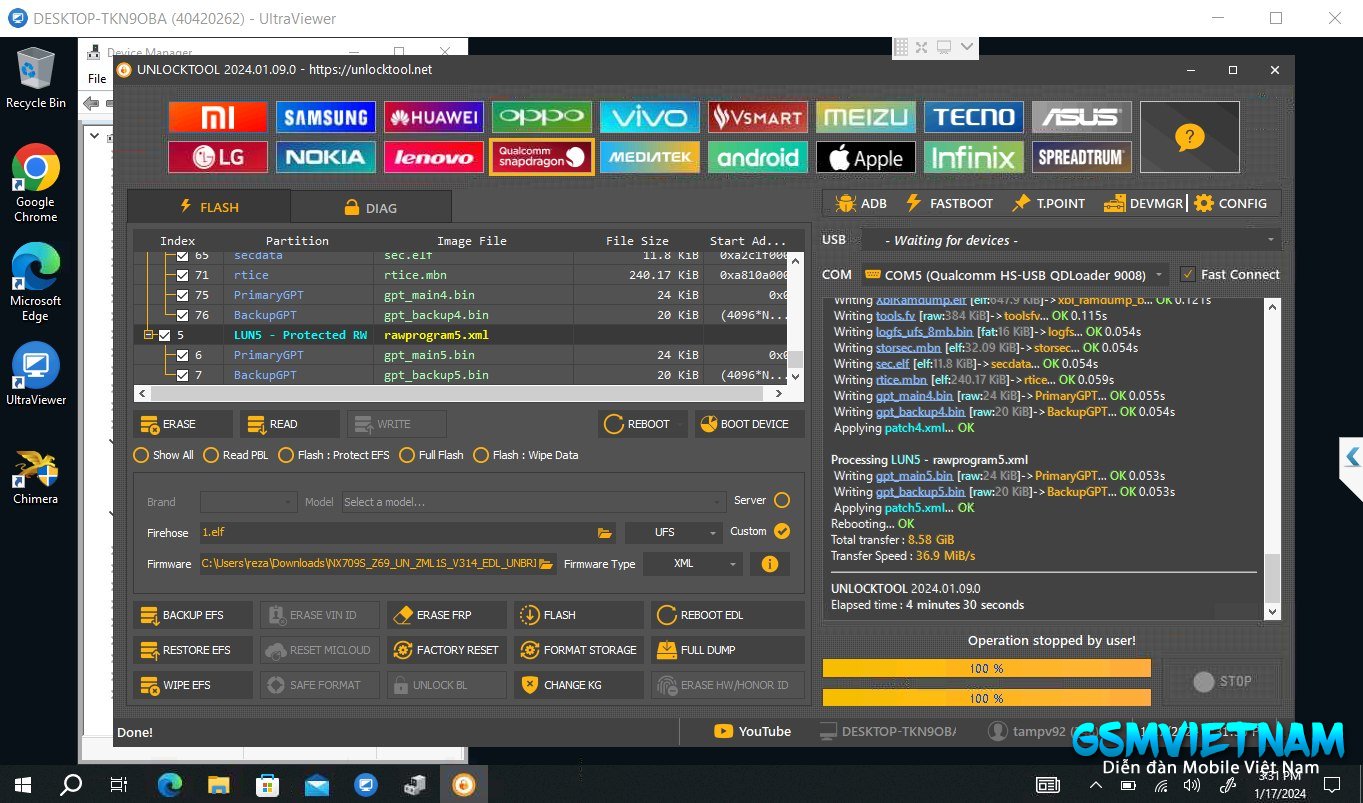Select the Samsung brand icon
The image size is (1363, 803).
[326, 117]
